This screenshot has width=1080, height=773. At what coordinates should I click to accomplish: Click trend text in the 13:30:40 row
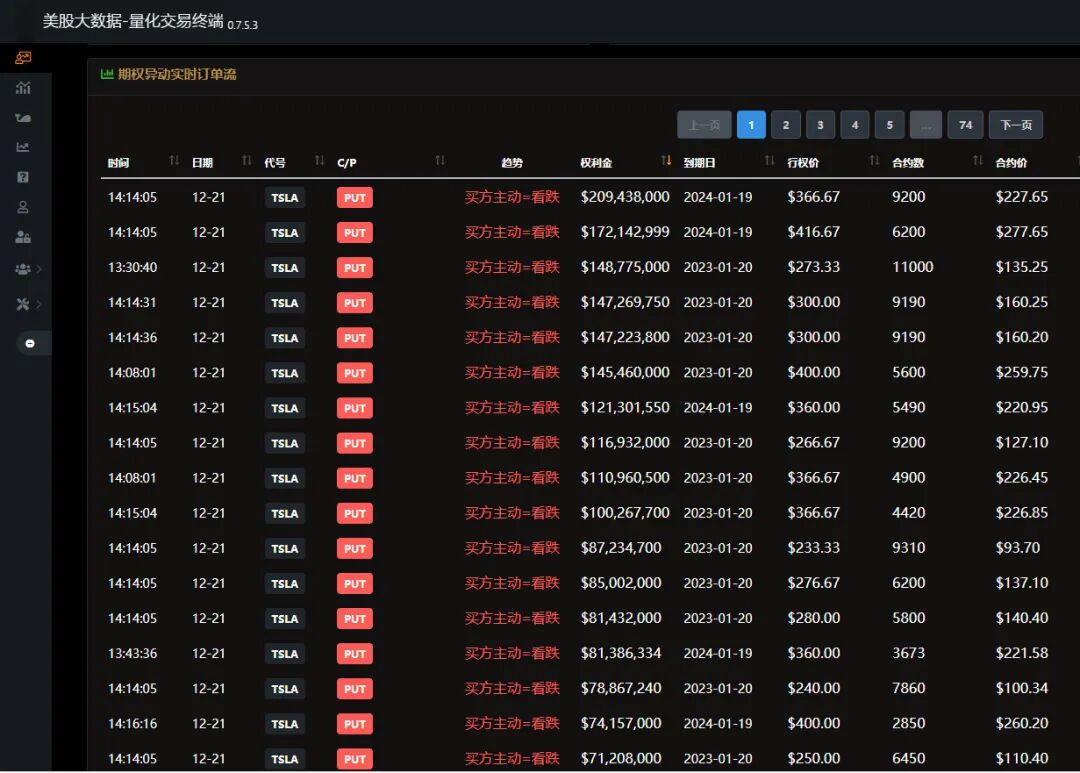click(512, 267)
